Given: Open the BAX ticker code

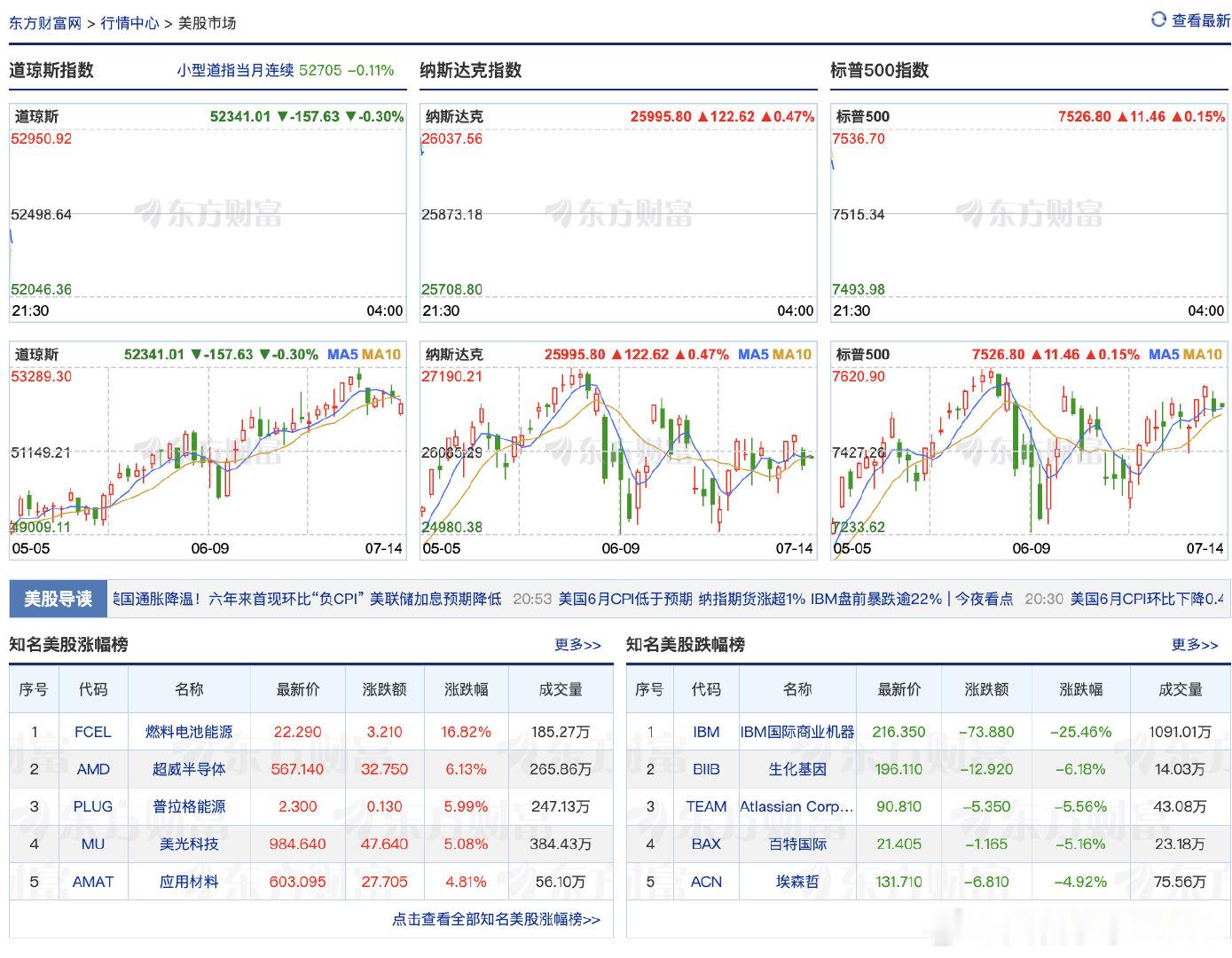Looking at the screenshot, I should [x=706, y=844].
